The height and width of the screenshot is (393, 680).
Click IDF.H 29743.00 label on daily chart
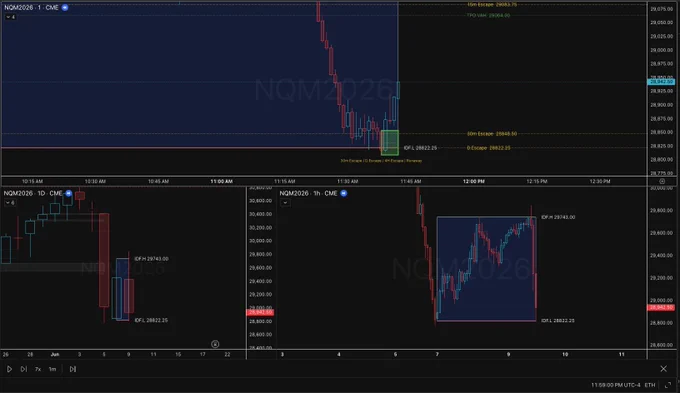[x=151, y=259]
